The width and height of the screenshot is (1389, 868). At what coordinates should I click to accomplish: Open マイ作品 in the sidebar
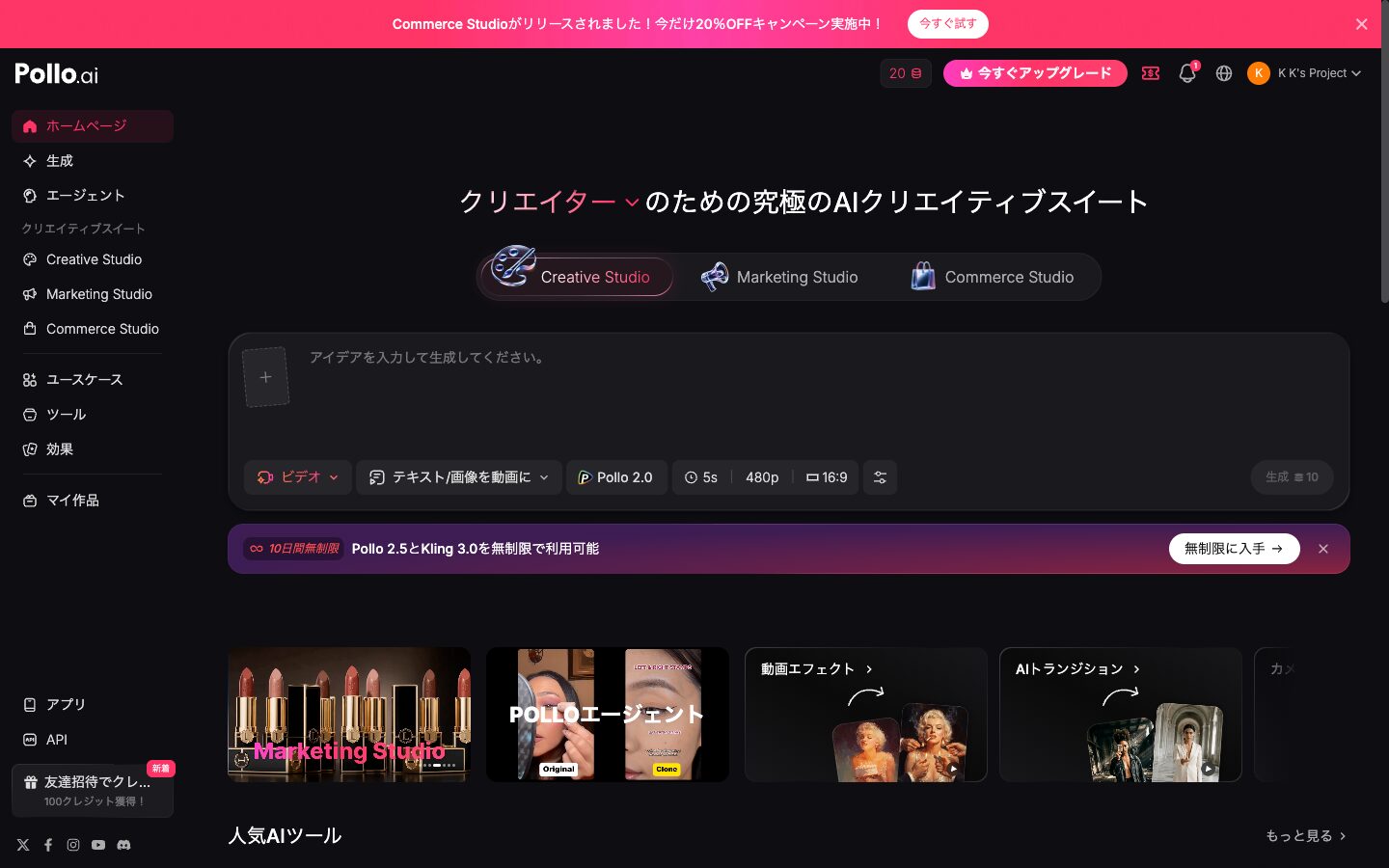click(x=93, y=501)
